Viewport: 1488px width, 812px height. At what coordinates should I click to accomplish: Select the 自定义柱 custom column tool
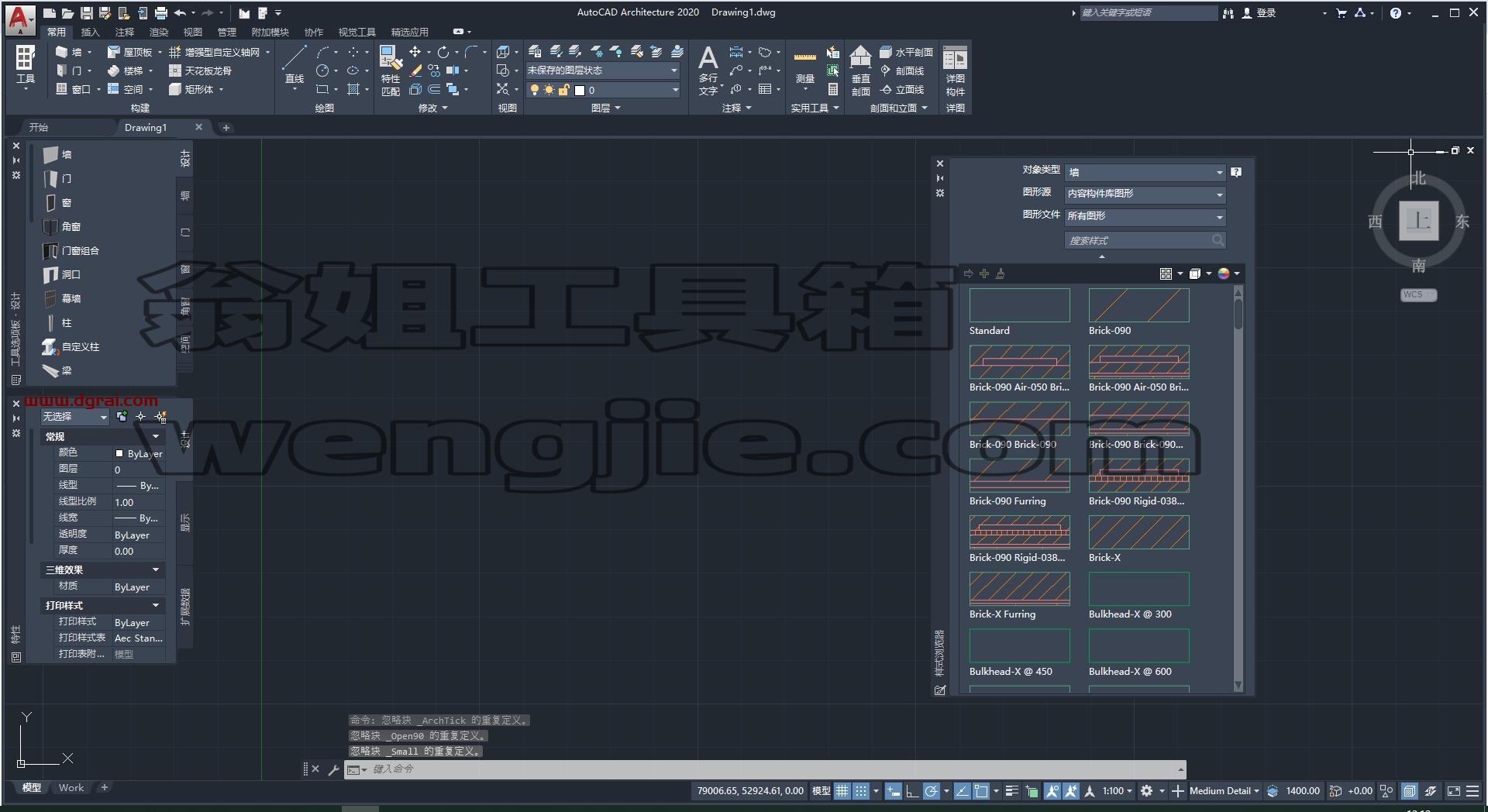pos(71,347)
